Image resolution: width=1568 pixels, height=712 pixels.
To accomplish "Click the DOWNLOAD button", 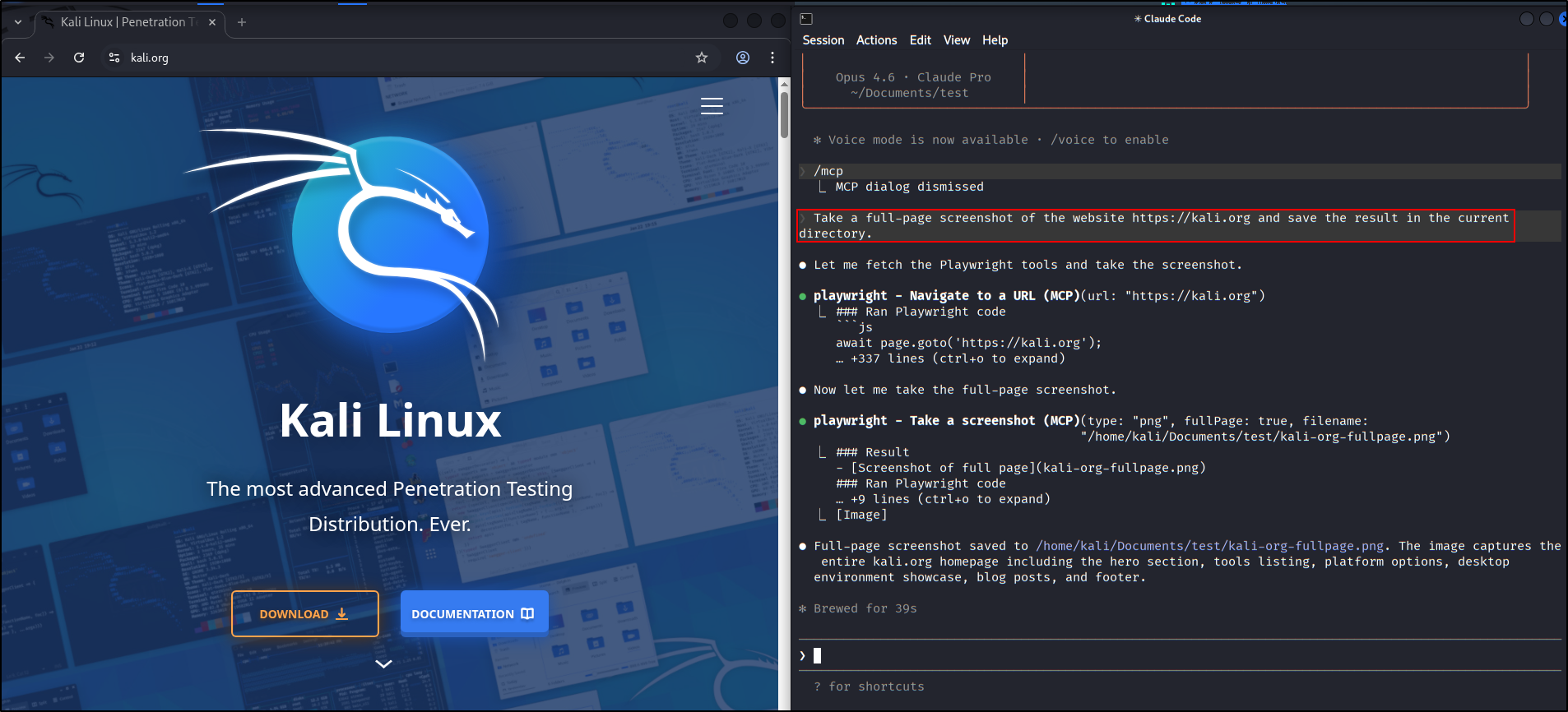I will point(304,614).
